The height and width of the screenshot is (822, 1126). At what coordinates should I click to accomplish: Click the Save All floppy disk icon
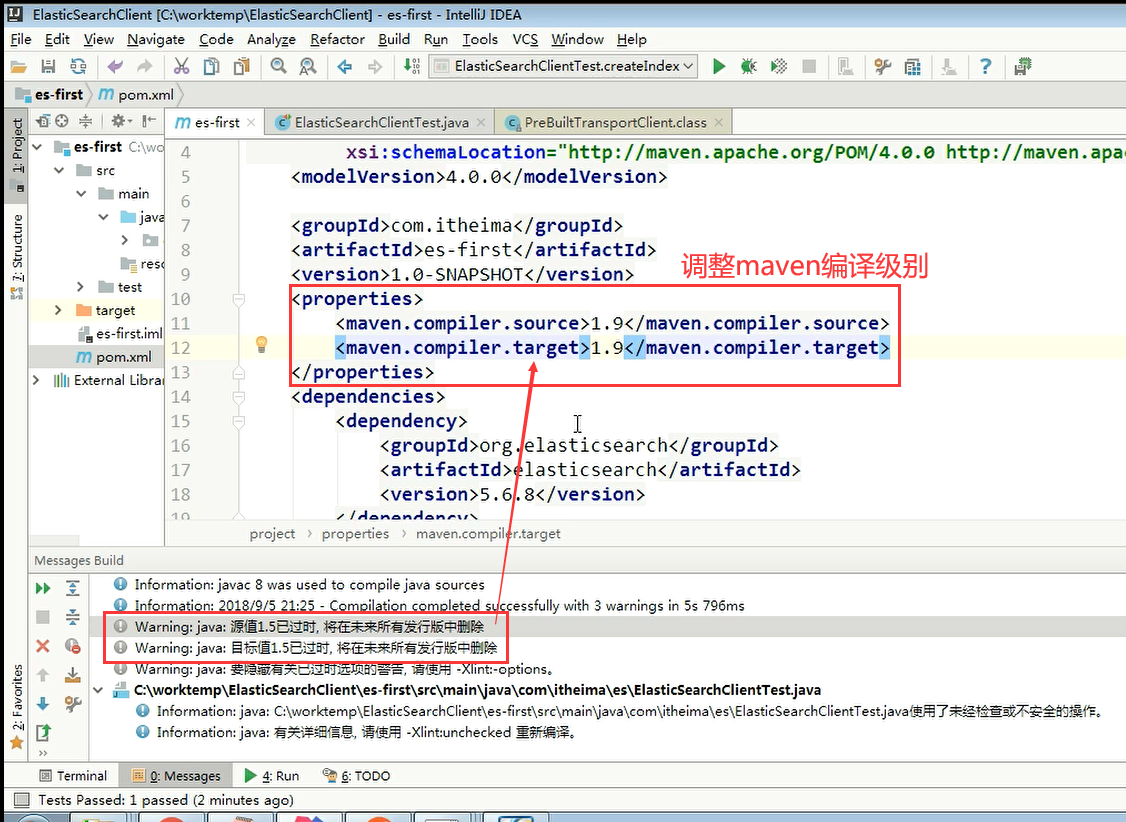47,67
